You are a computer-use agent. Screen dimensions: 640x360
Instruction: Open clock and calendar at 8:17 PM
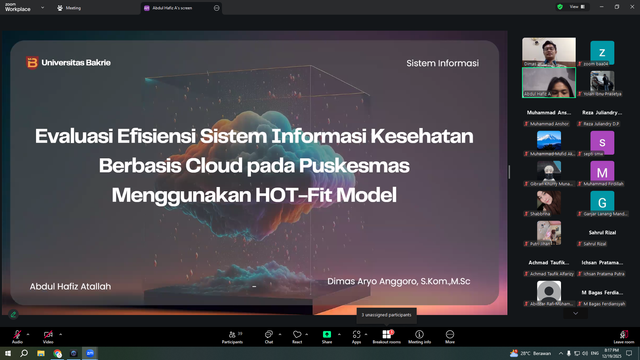coord(611,353)
